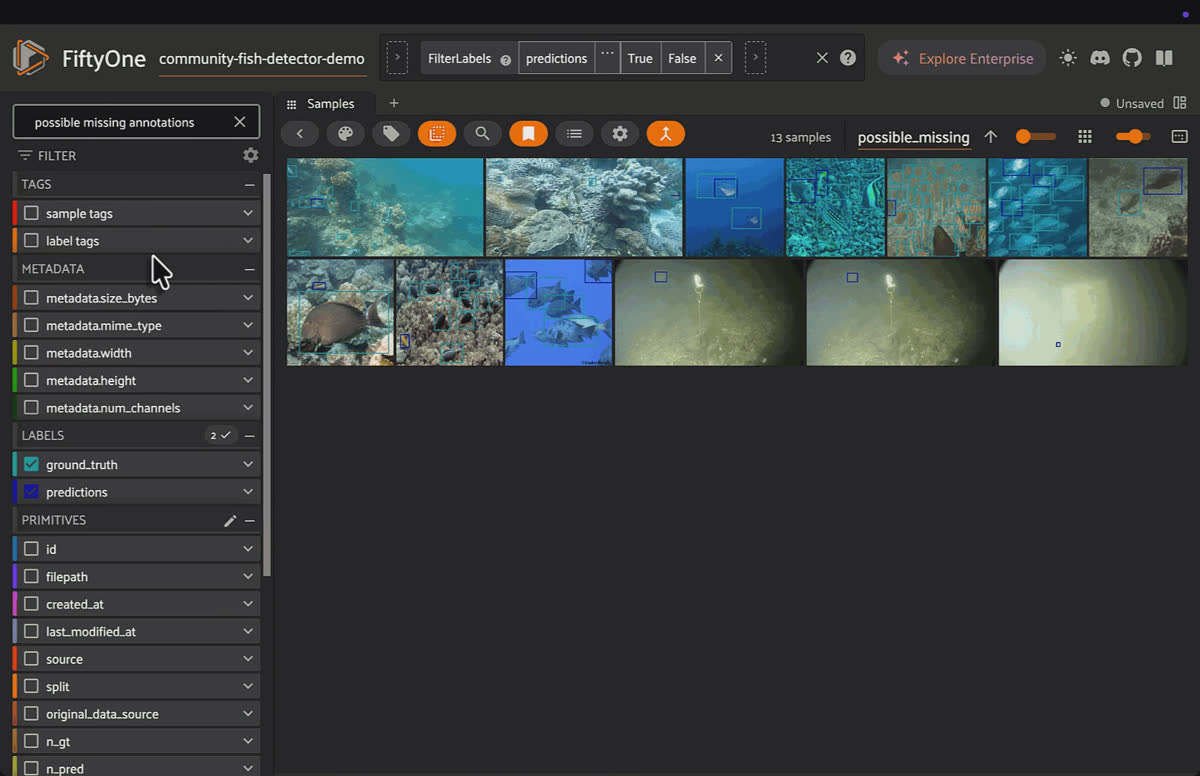Screen dimensions: 1200x776
Task: Expand the ground_truth filter chevron
Action: click(248, 464)
